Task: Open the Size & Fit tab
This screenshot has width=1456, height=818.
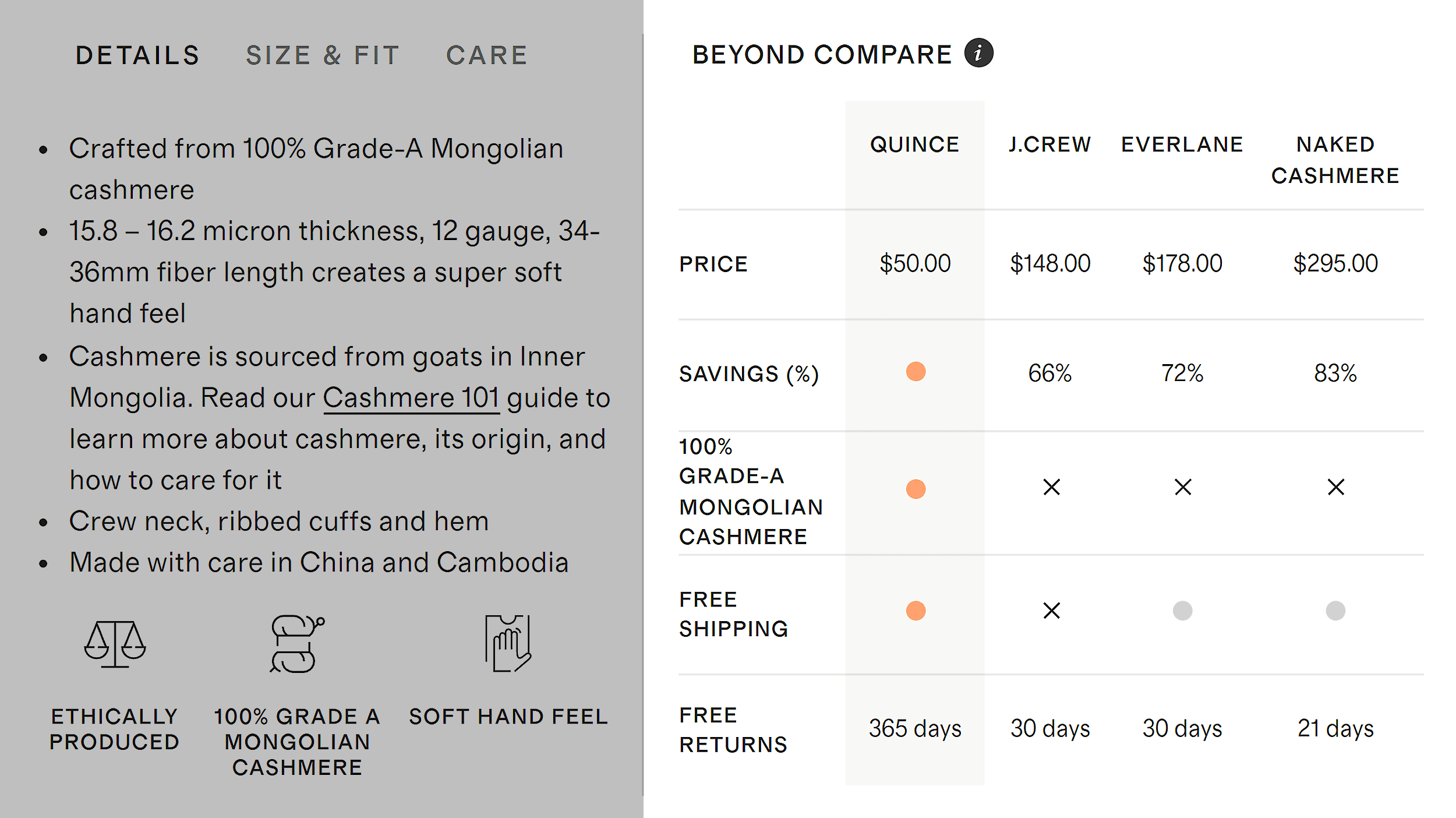Action: point(323,56)
